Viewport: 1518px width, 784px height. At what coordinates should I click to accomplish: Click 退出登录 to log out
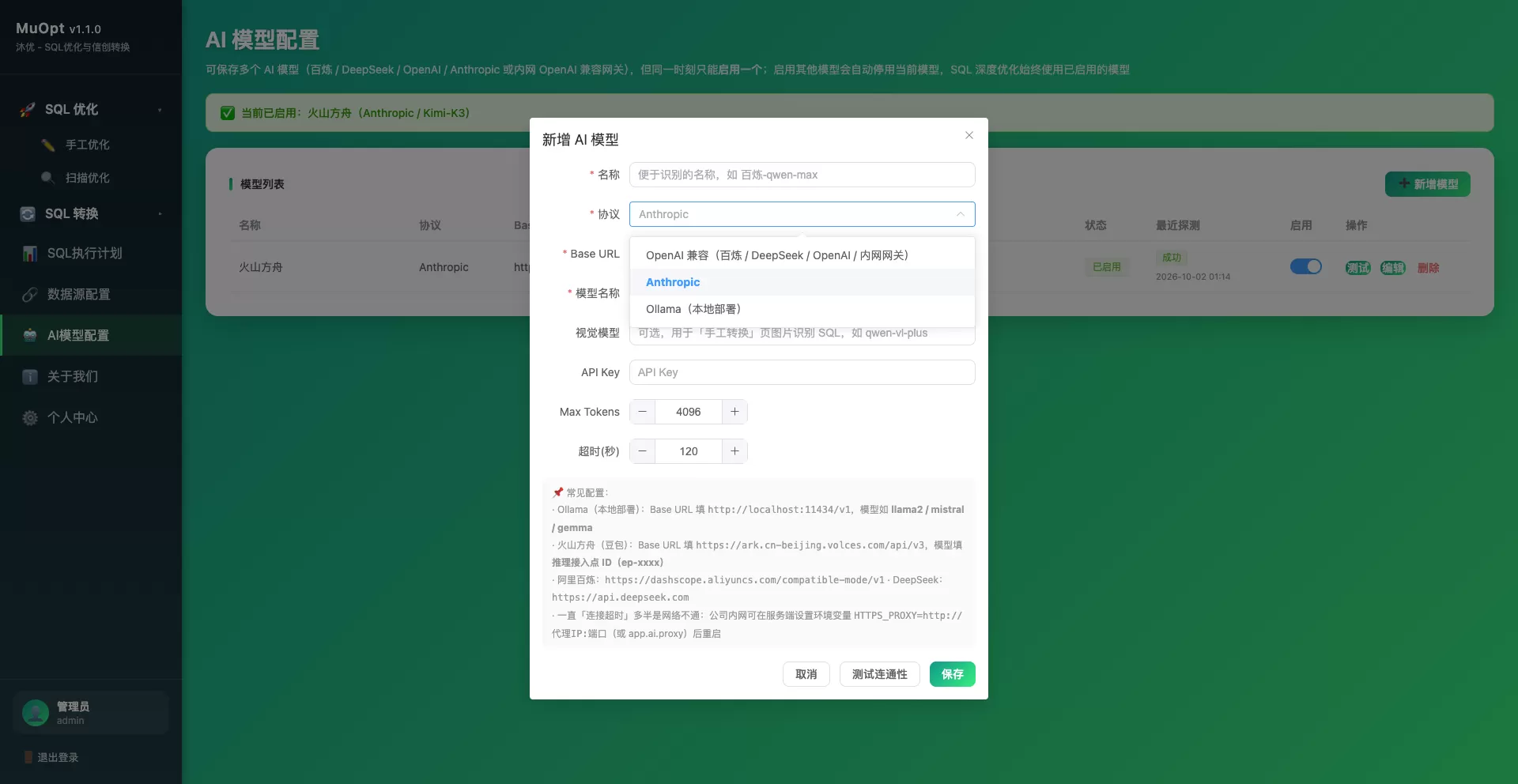click(x=58, y=757)
